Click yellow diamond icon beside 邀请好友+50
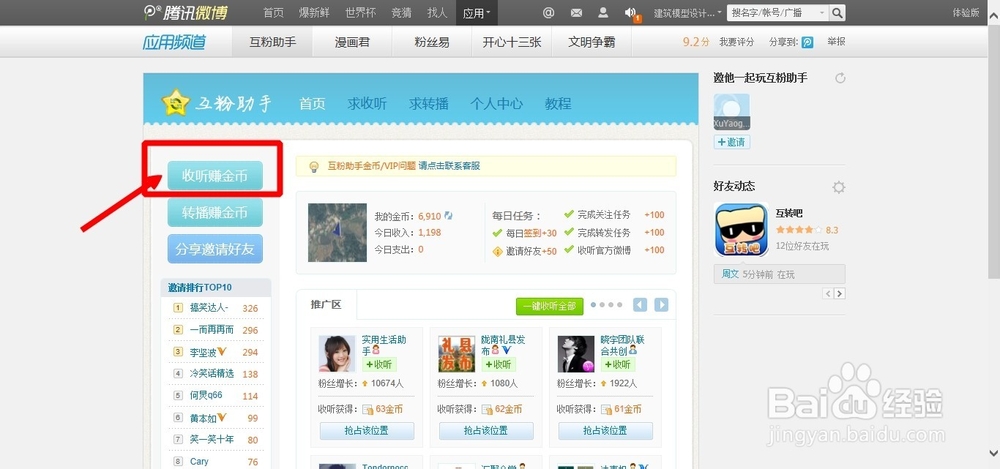The width and height of the screenshot is (1000, 469). coord(498,251)
